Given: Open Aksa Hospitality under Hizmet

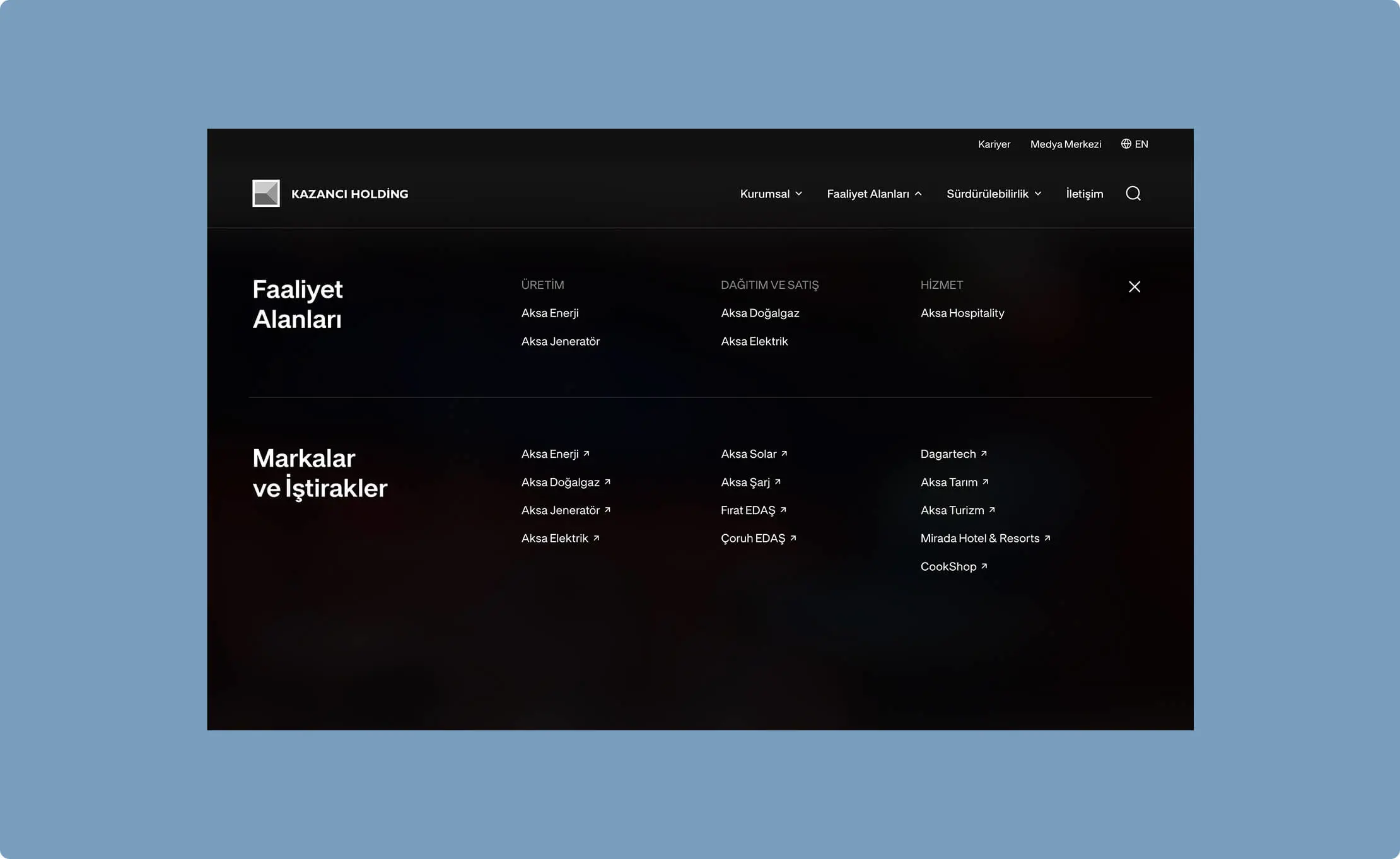Looking at the screenshot, I should [x=962, y=313].
